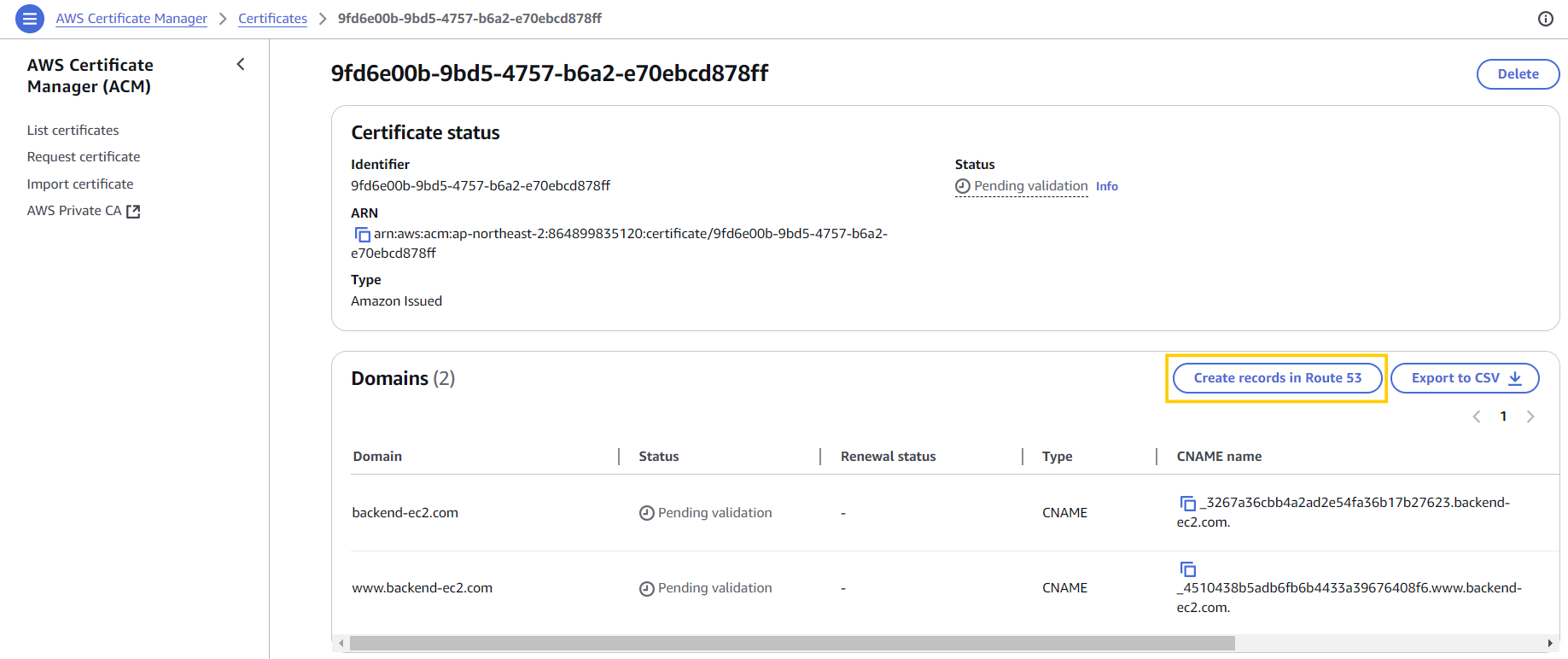Click Pending validation in backend-ec2.com row

[706, 513]
